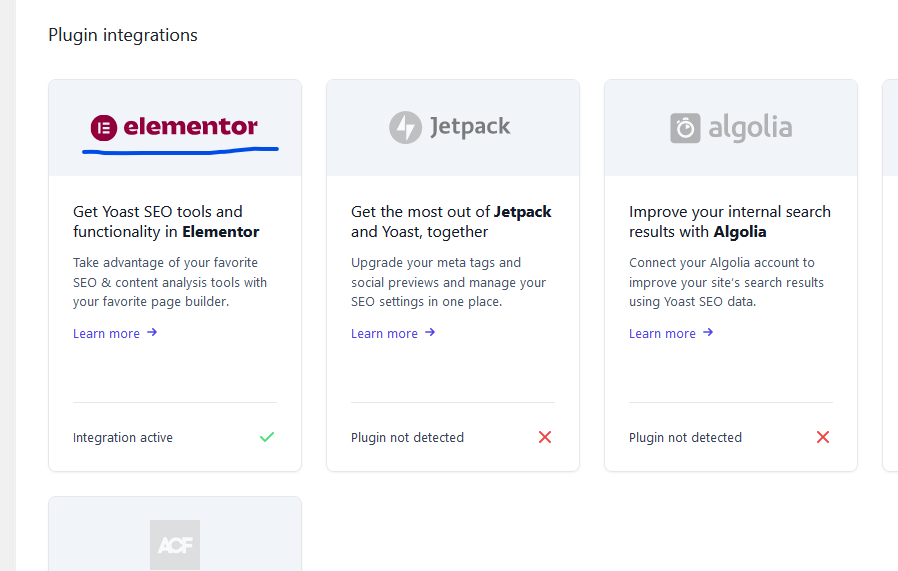Click arrow next to Jetpack Learn more
898x571 pixels.
pos(430,332)
